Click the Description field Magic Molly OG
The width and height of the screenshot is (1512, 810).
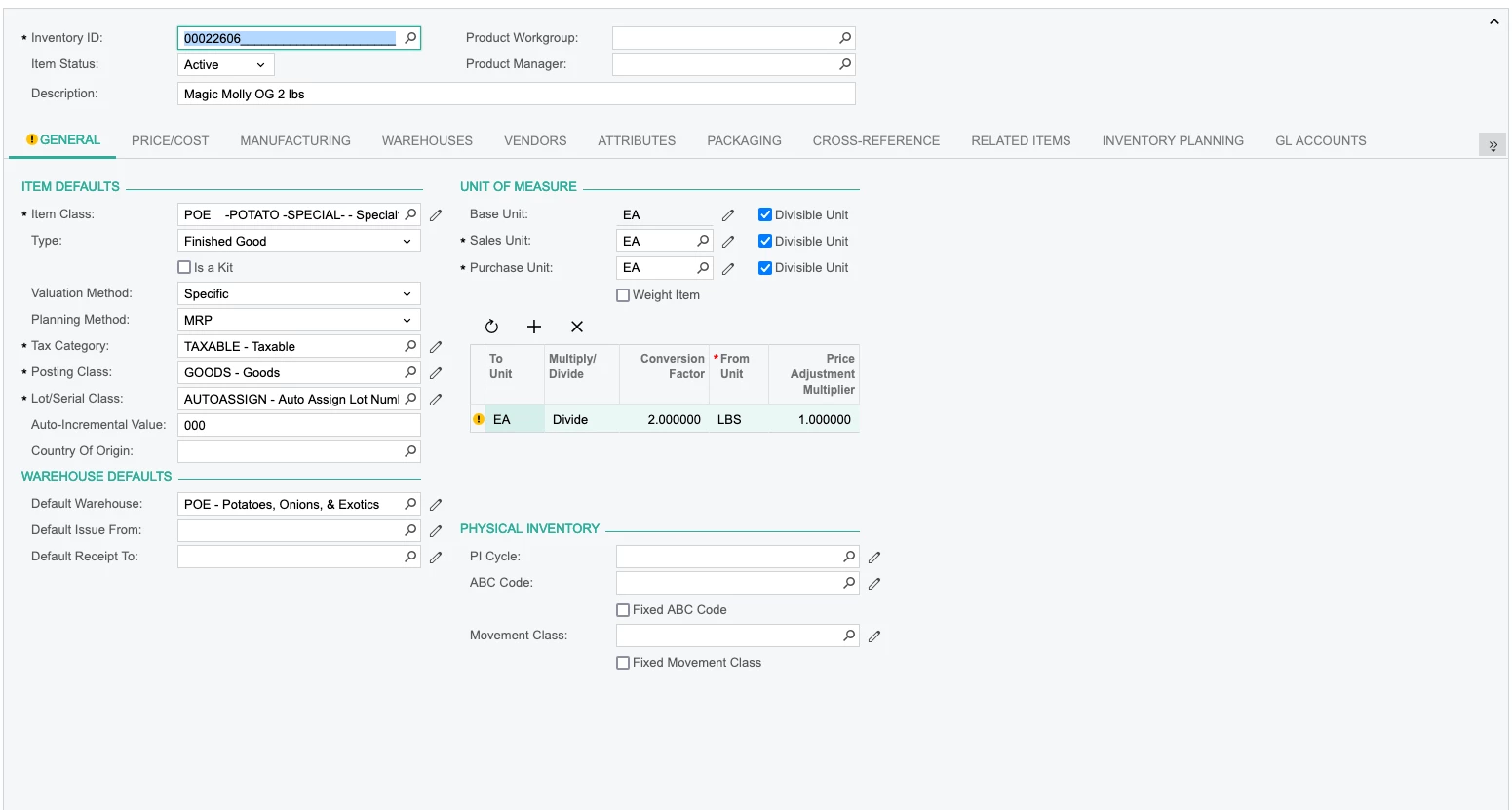point(516,94)
